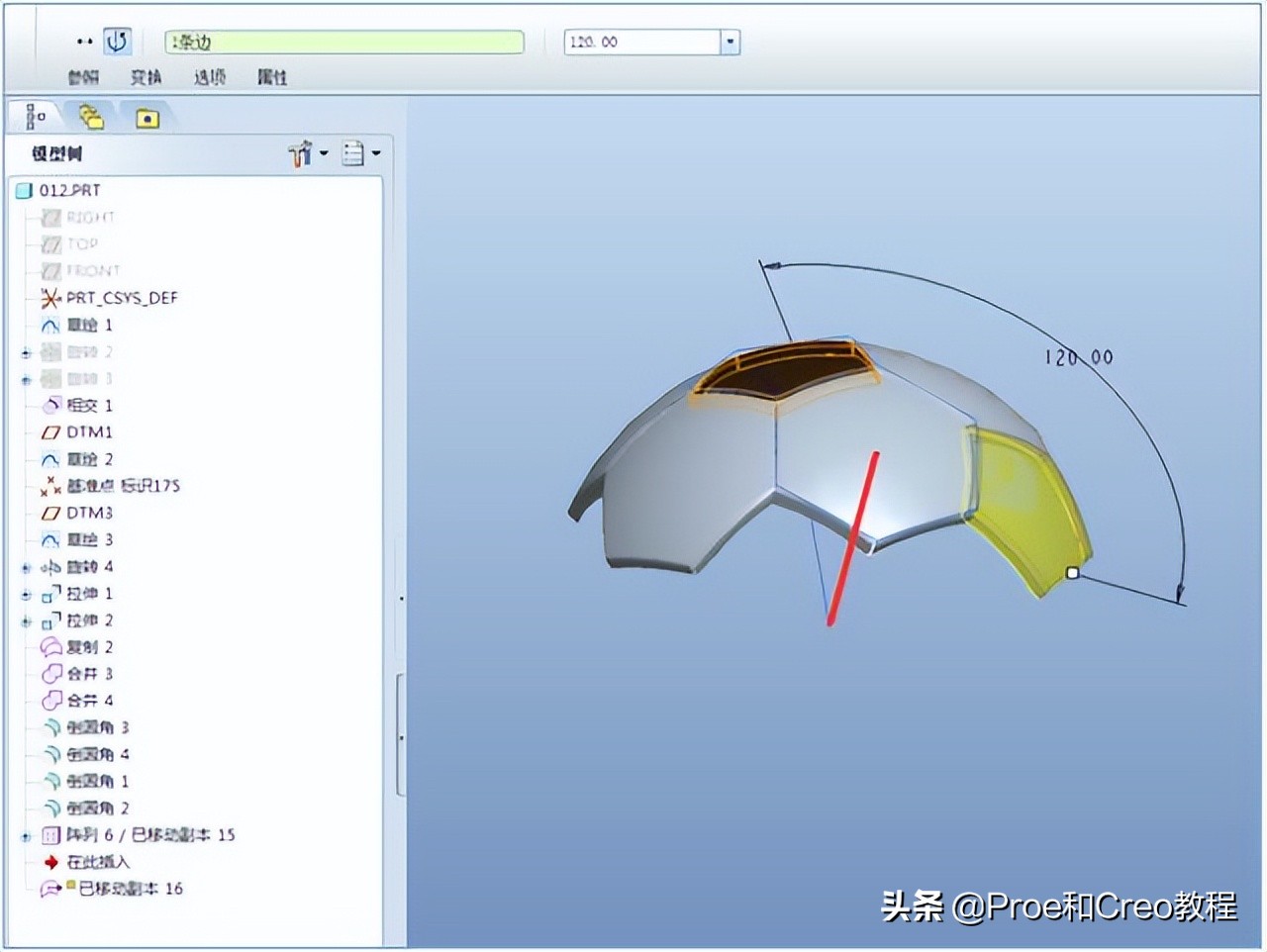1267x952 pixels.
Task: Click the 倒圆角 3 round feature icon
Action: (50, 727)
